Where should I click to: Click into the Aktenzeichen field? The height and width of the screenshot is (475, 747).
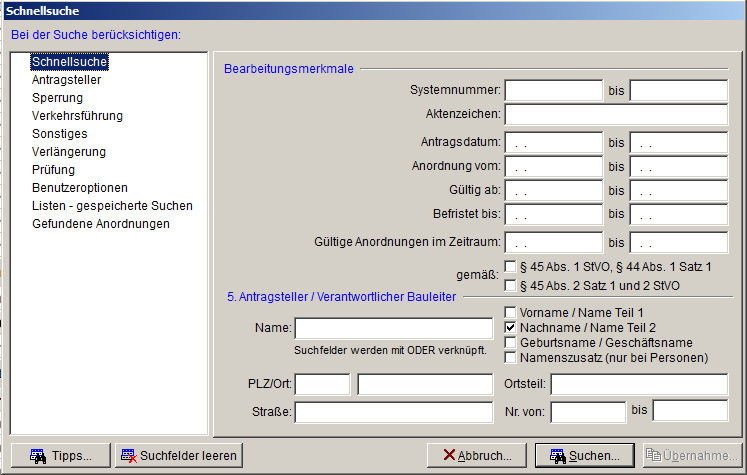(616, 114)
